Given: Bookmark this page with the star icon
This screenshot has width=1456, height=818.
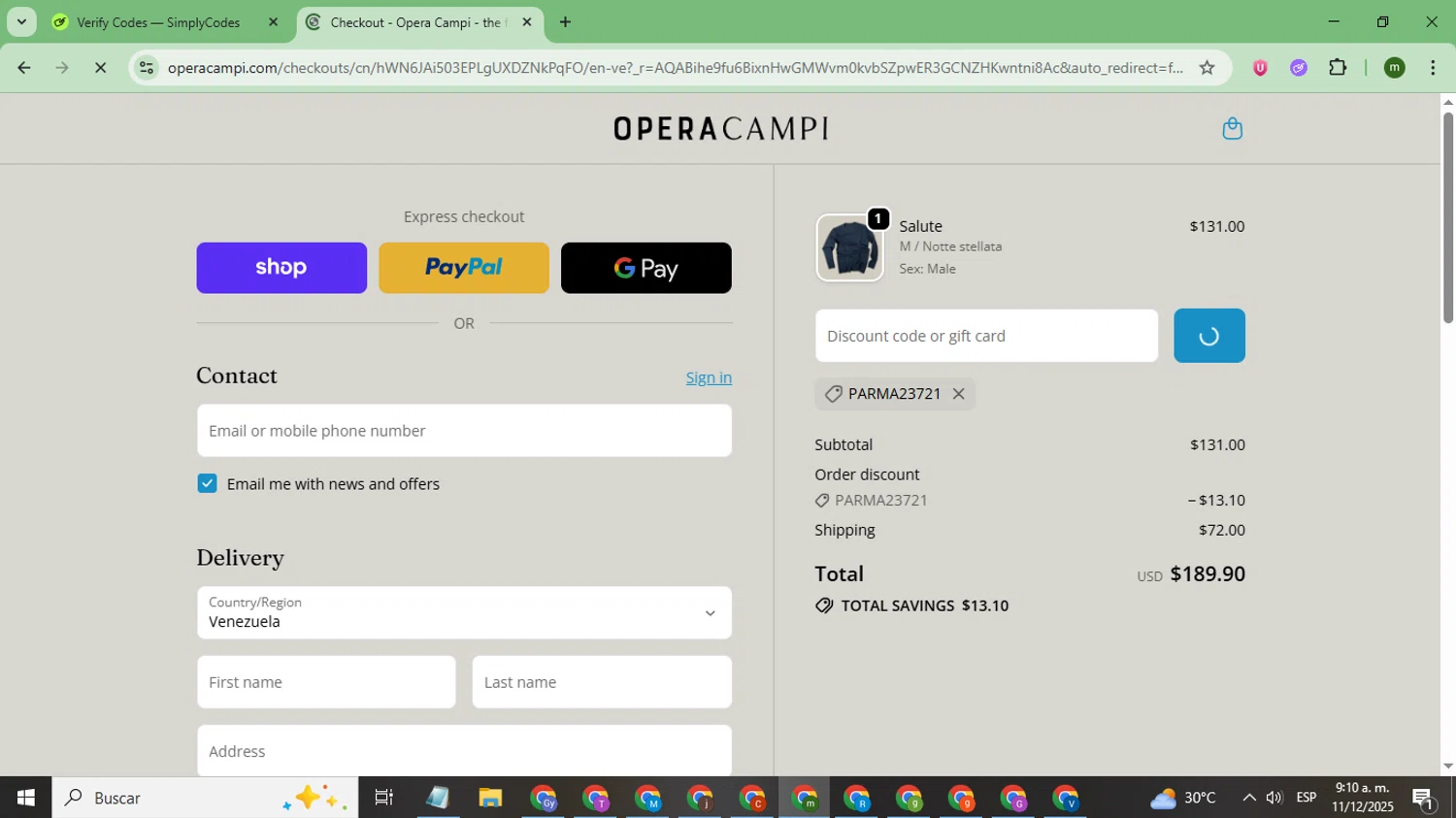Looking at the screenshot, I should point(1207,68).
